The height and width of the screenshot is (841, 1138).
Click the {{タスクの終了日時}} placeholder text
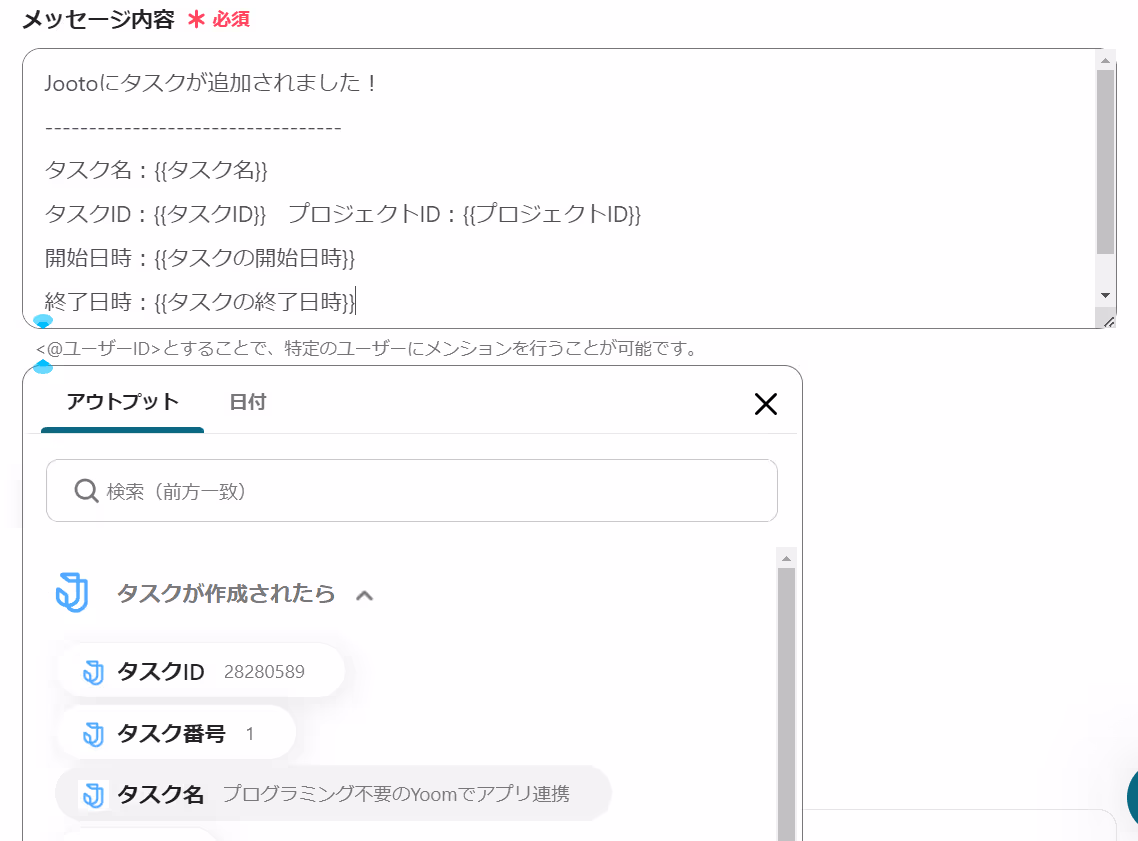point(255,301)
